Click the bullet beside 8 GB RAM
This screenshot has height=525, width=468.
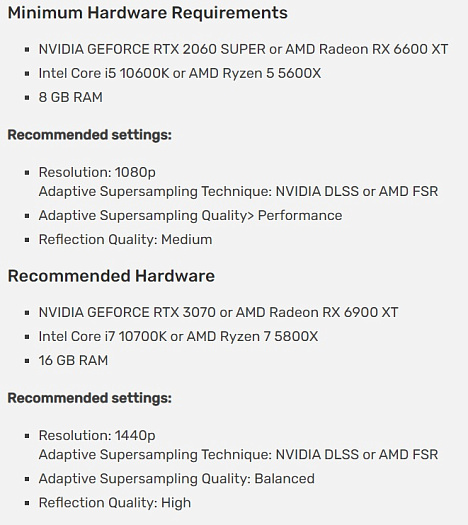click(27, 98)
